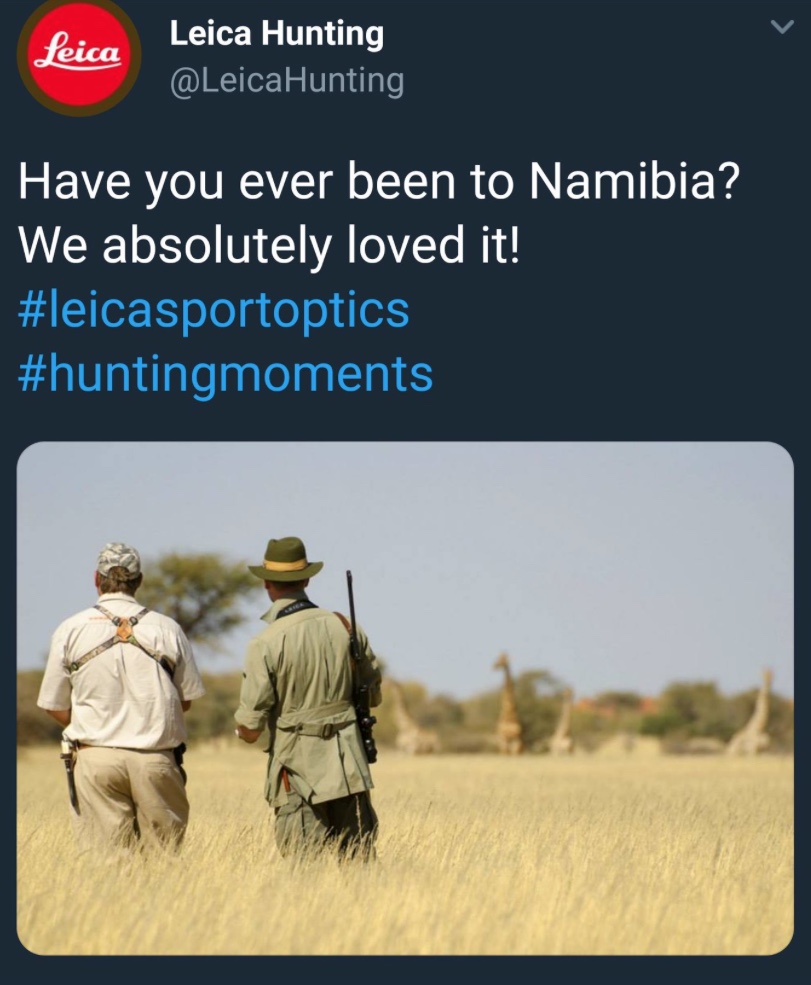The width and height of the screenshot is (811, 985).
Task: Open the #huntingmoments hashtag
Action: coord(226,374)
